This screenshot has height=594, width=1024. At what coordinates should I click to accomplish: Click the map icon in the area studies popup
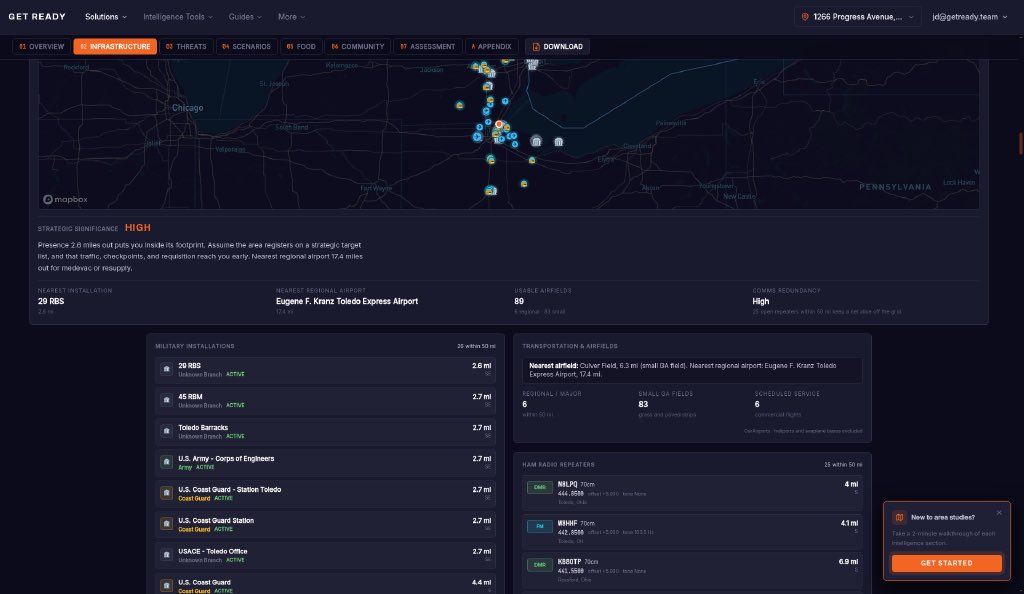[899, 517]
